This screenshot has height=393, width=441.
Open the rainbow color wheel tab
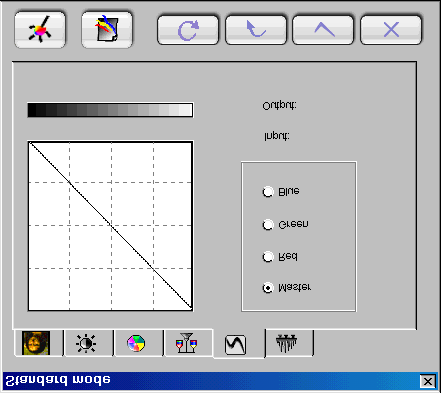136,343
